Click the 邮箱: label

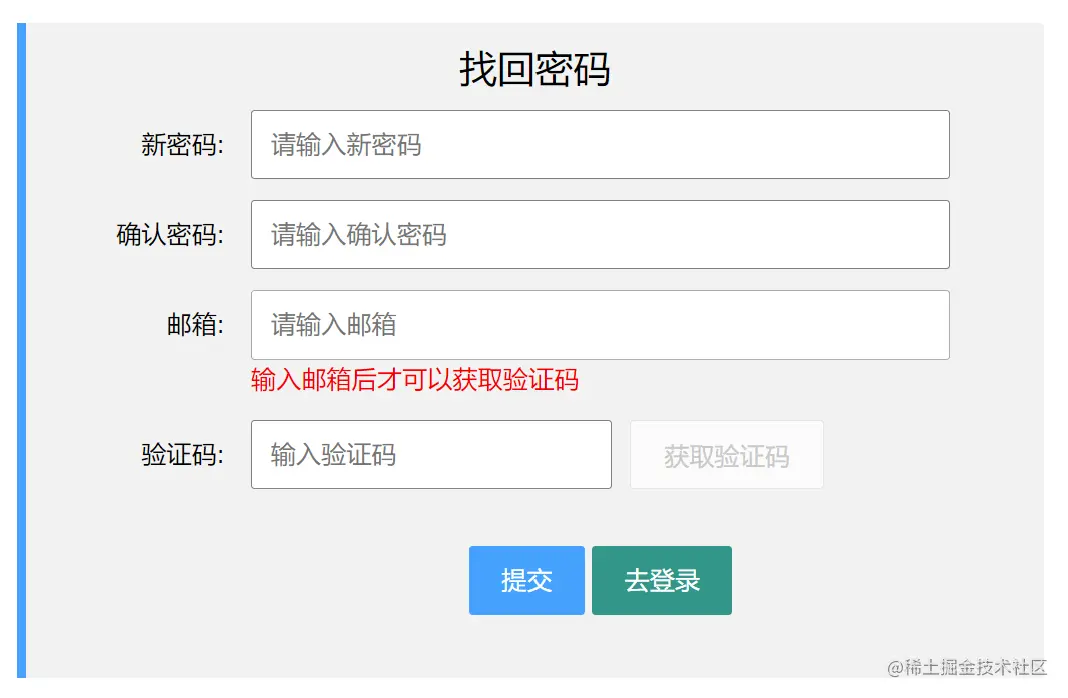pos(195,325)
